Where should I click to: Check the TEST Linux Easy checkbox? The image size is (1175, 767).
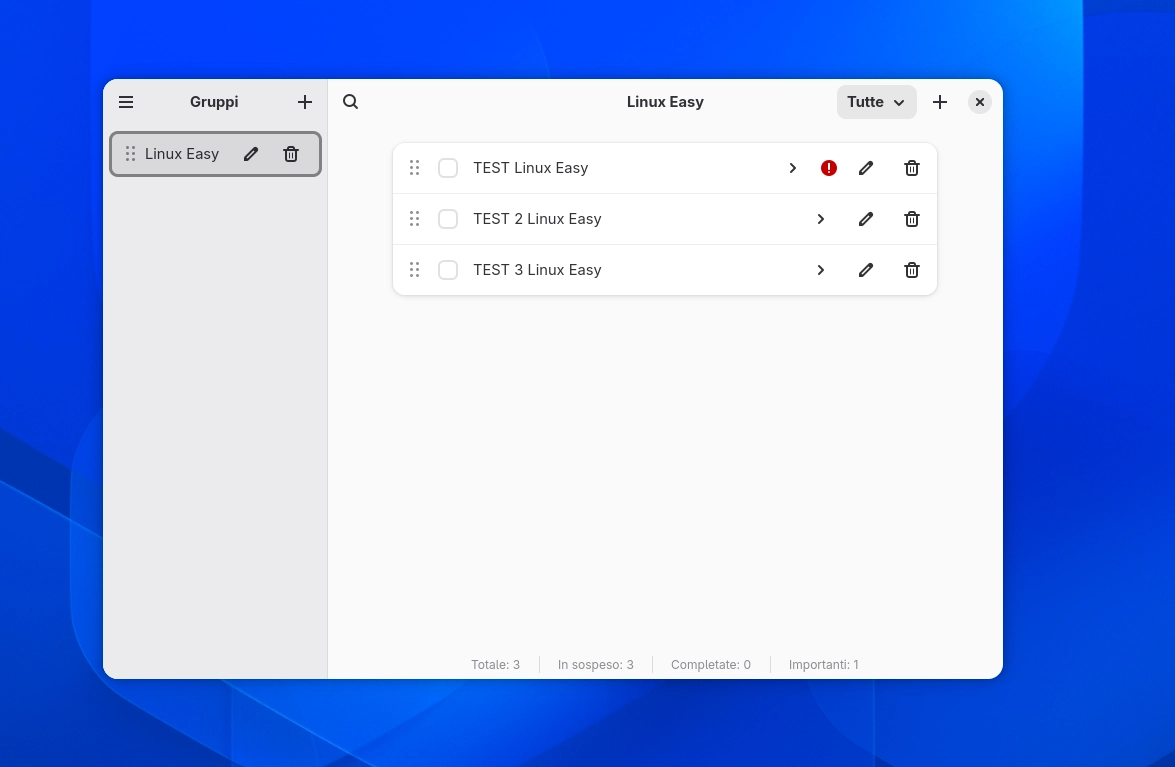pos(448,168)
